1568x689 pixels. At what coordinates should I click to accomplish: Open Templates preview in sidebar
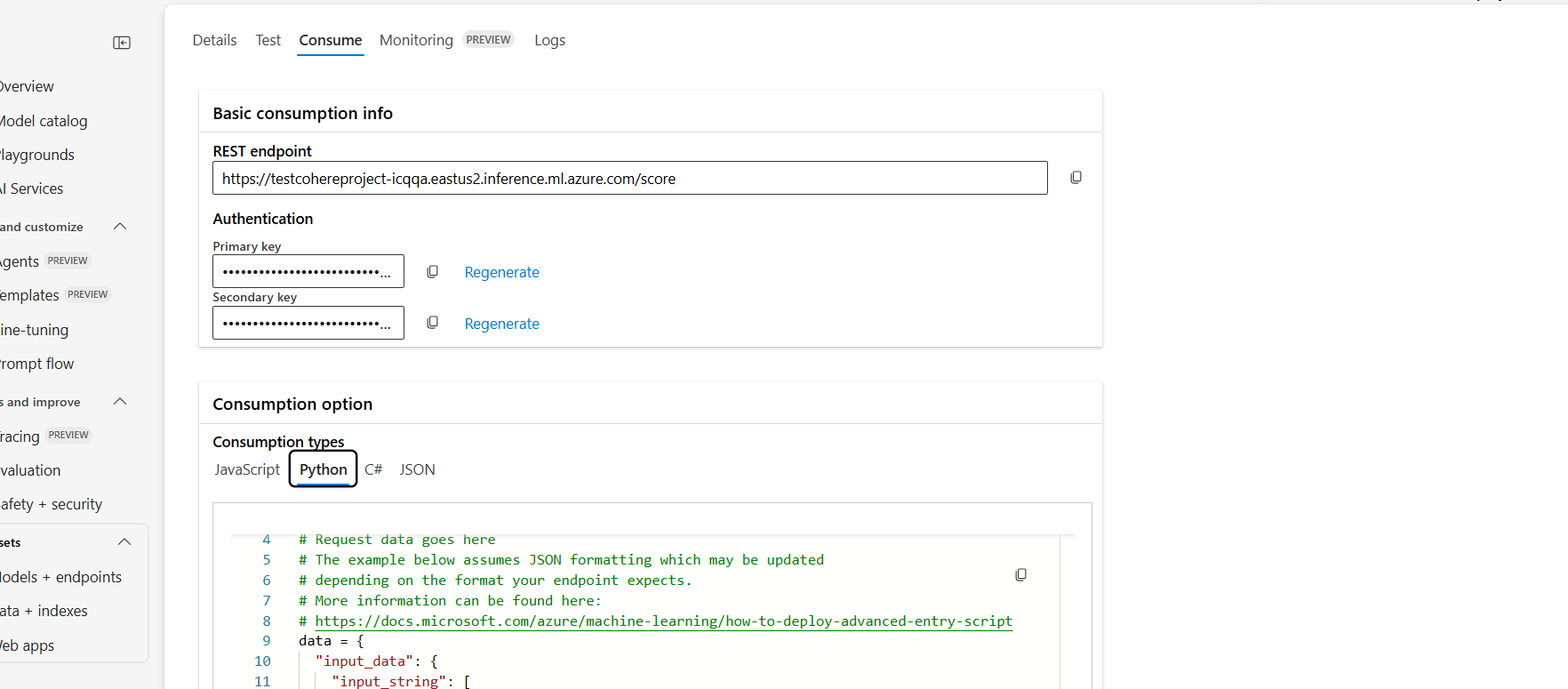(54, 295)
